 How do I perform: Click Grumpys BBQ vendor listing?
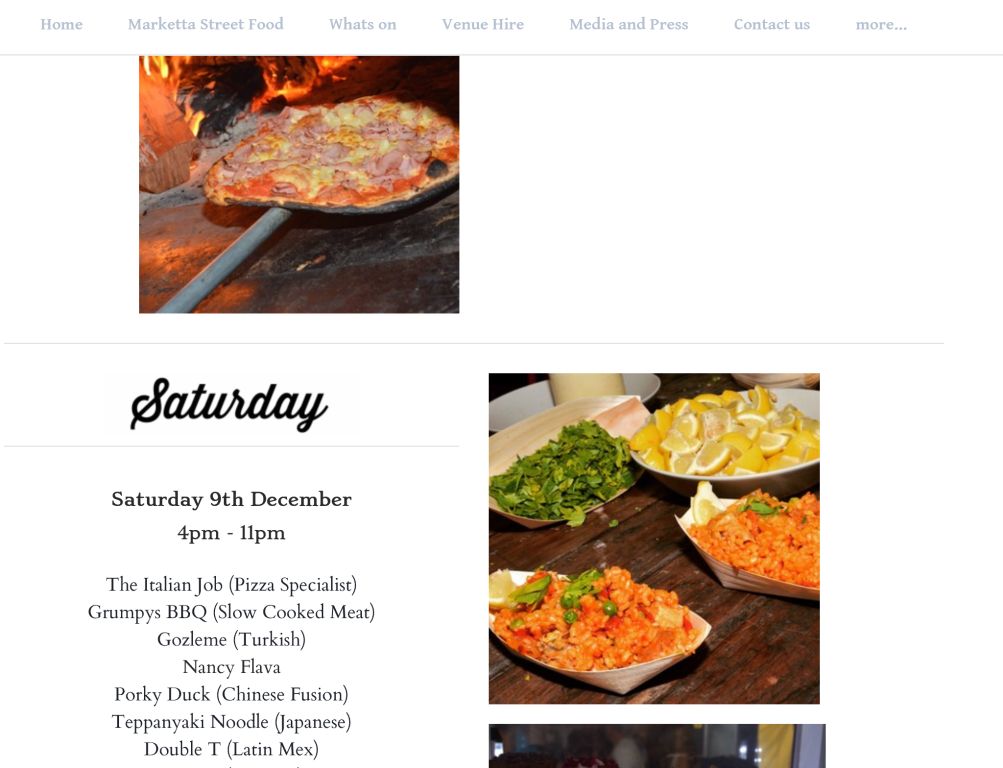tap(231, 612)
